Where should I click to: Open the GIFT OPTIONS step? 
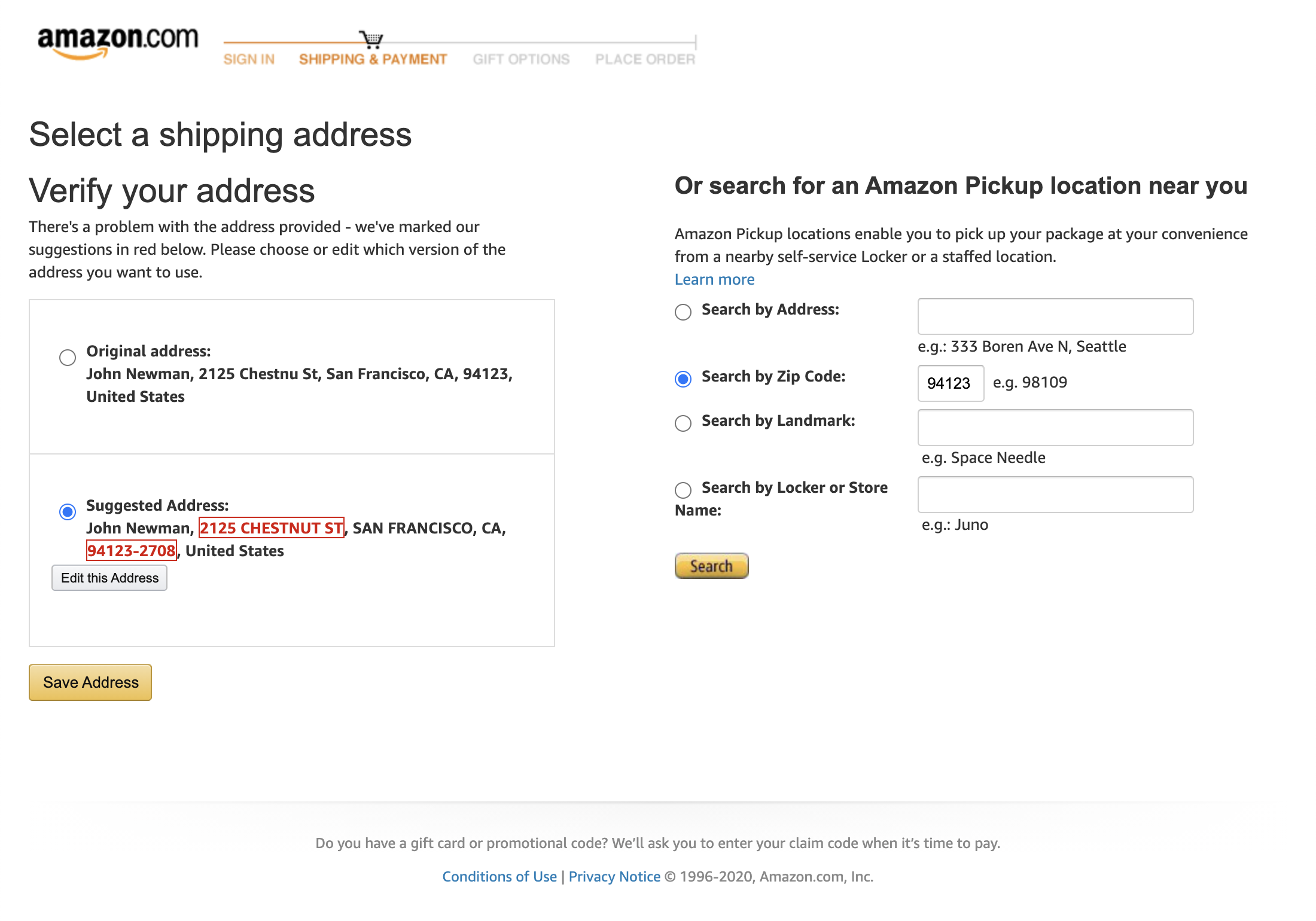click(x=521, y=59)
